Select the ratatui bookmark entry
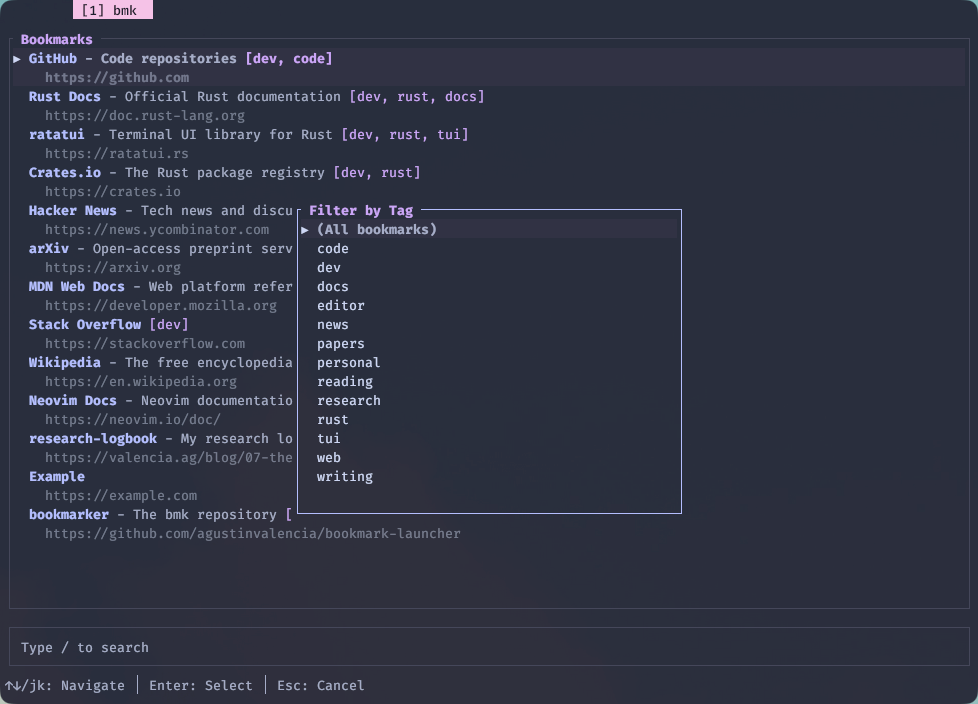This screenshot has width=978, height=704. point(56,135)
